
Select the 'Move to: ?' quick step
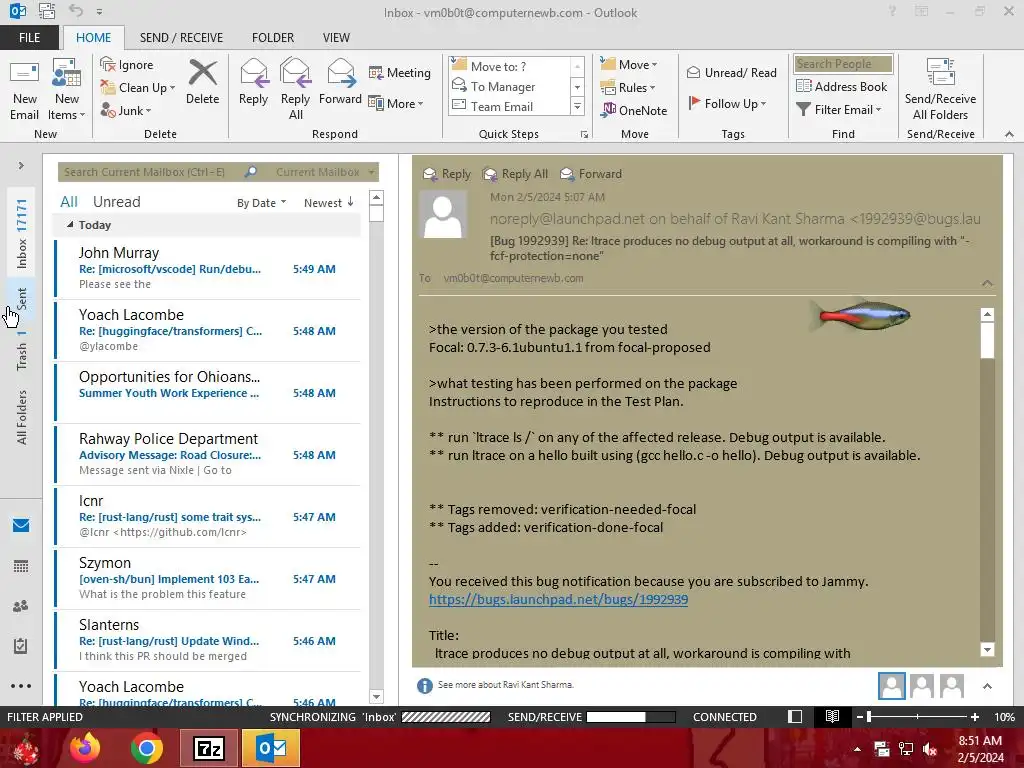pos(510,66)
